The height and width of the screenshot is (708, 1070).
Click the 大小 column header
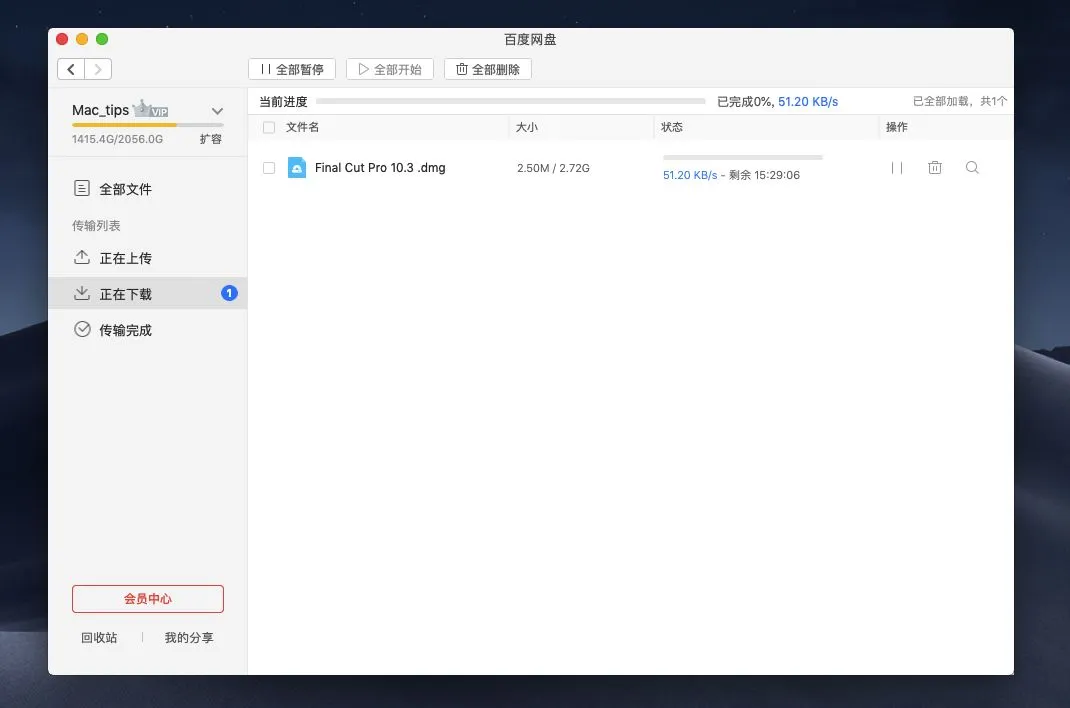526,128
